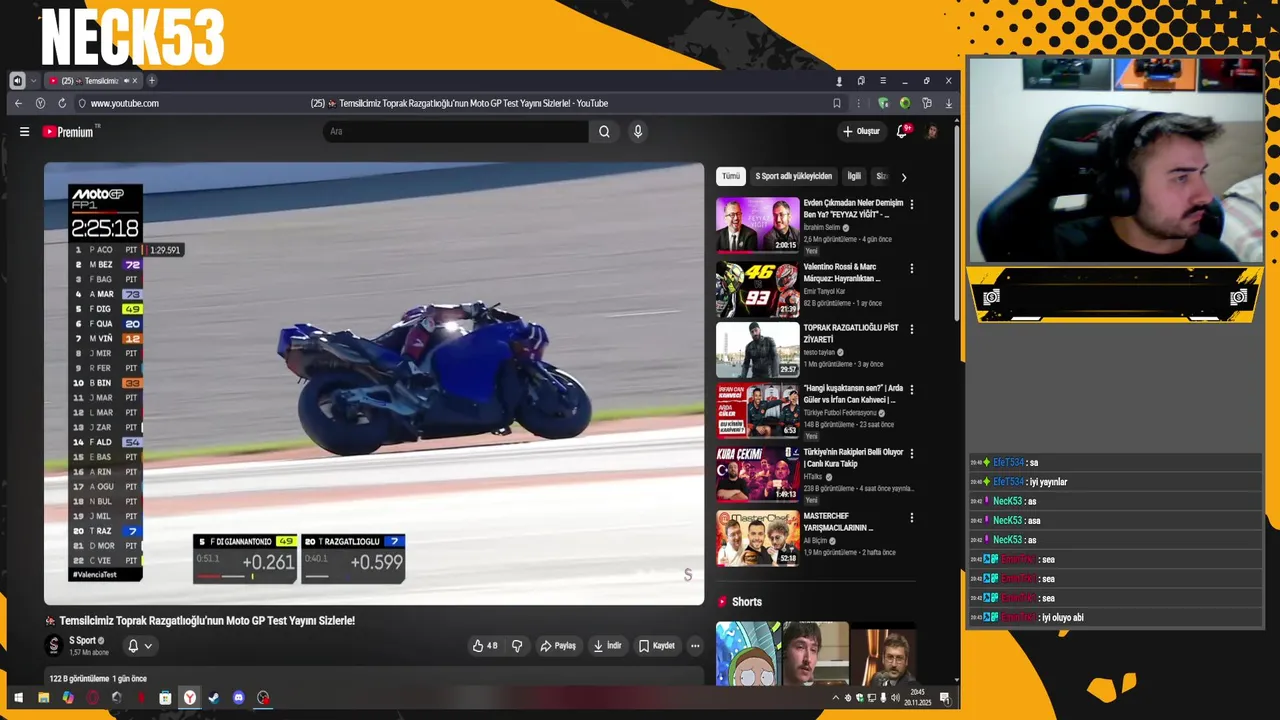Open Discord from the taskbar
The width and height of the screenshot is (1280, 720).
[x=238, y=698]
